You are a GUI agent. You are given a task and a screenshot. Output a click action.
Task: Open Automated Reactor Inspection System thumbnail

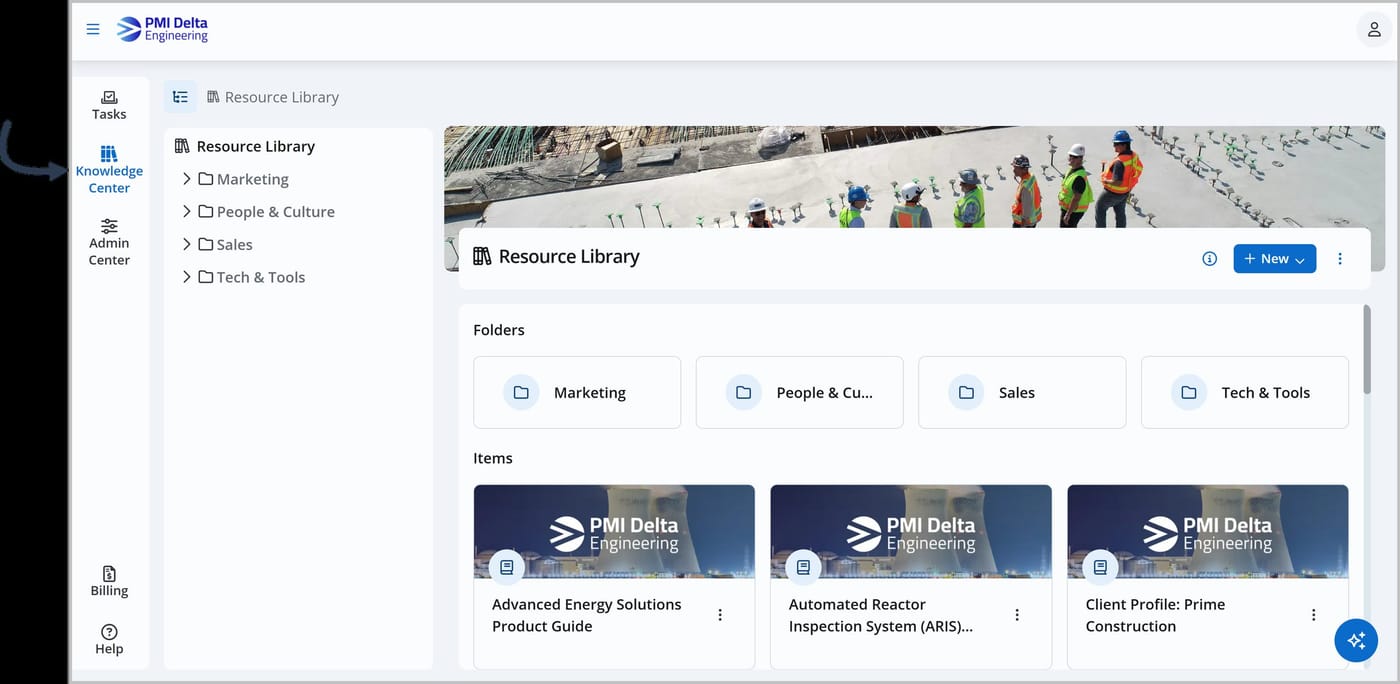point(911,532)
